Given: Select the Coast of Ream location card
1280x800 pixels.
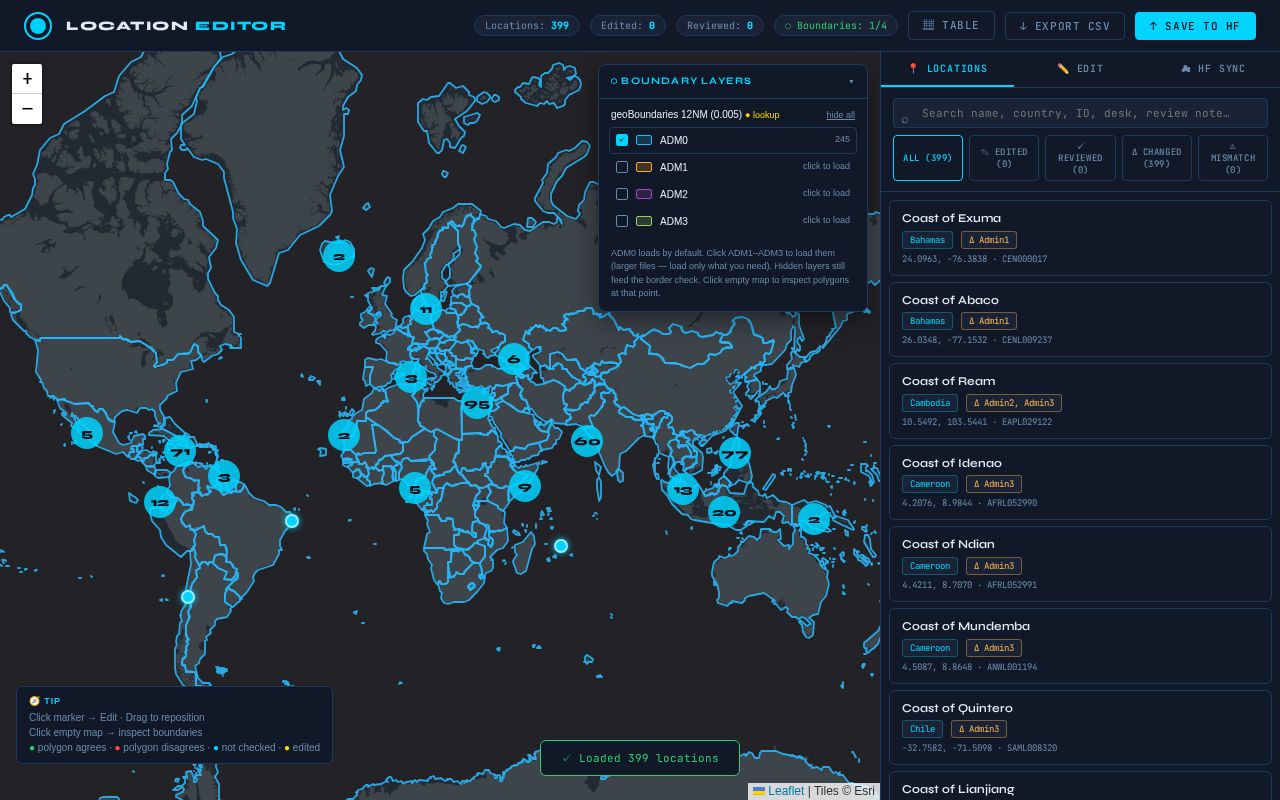Looking at the screenshot, I should [1080, 401].
